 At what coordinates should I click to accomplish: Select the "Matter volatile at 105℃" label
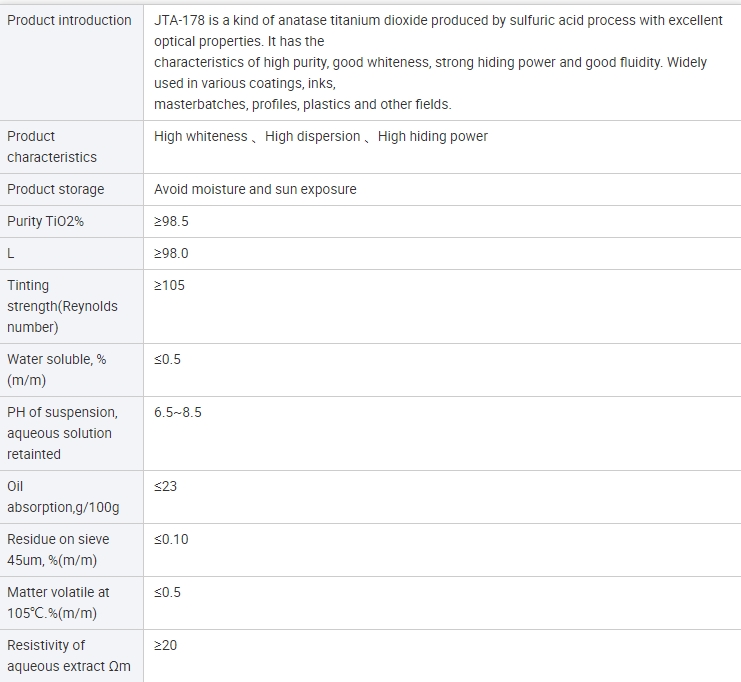(x=58, y=603)
